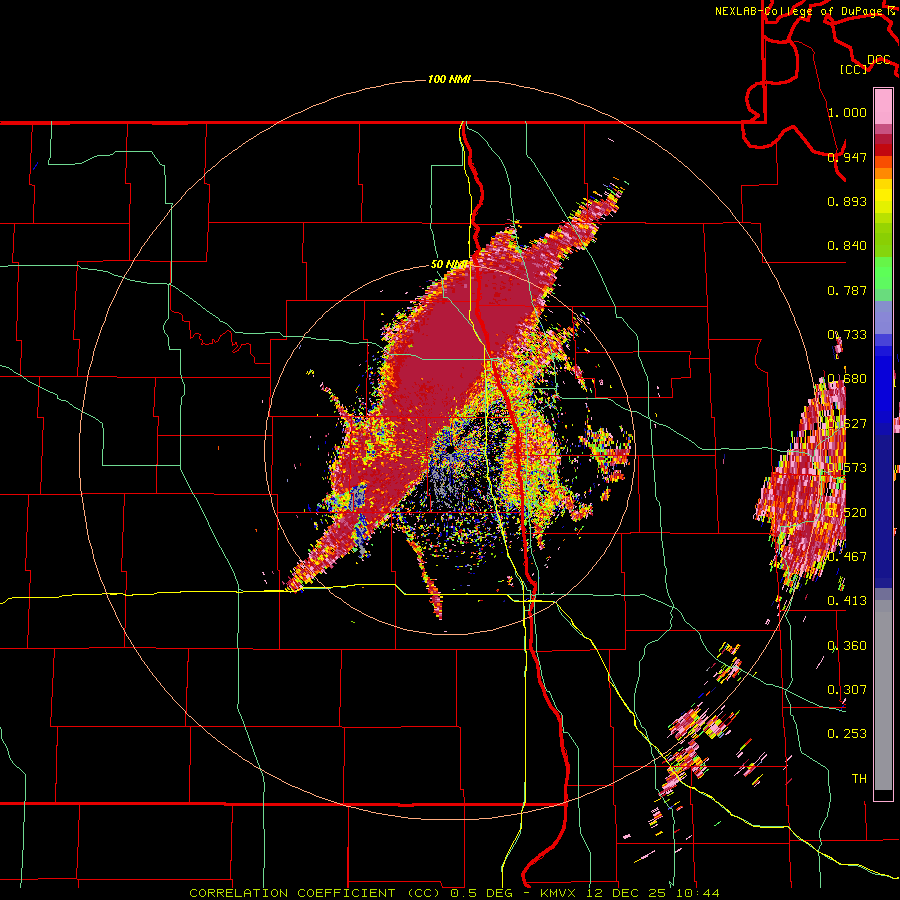Image resolution: width=900 pixels, height=900 pixels.
Task: Click the 100 NMI range ring label
Action: pyautogui.click(x=449, y=79)
